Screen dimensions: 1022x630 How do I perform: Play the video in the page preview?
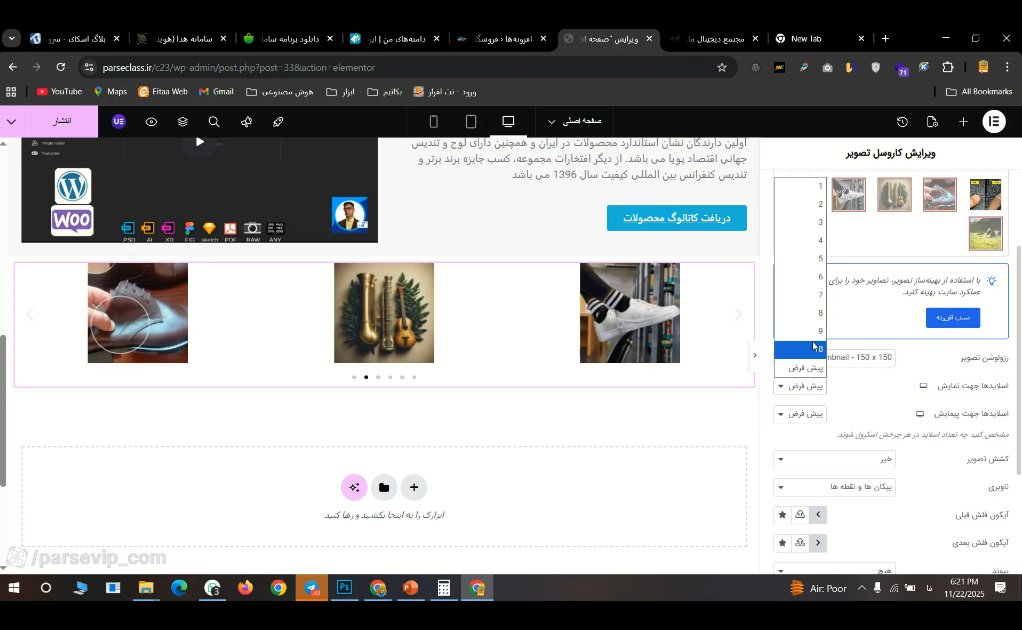(200, 142)
